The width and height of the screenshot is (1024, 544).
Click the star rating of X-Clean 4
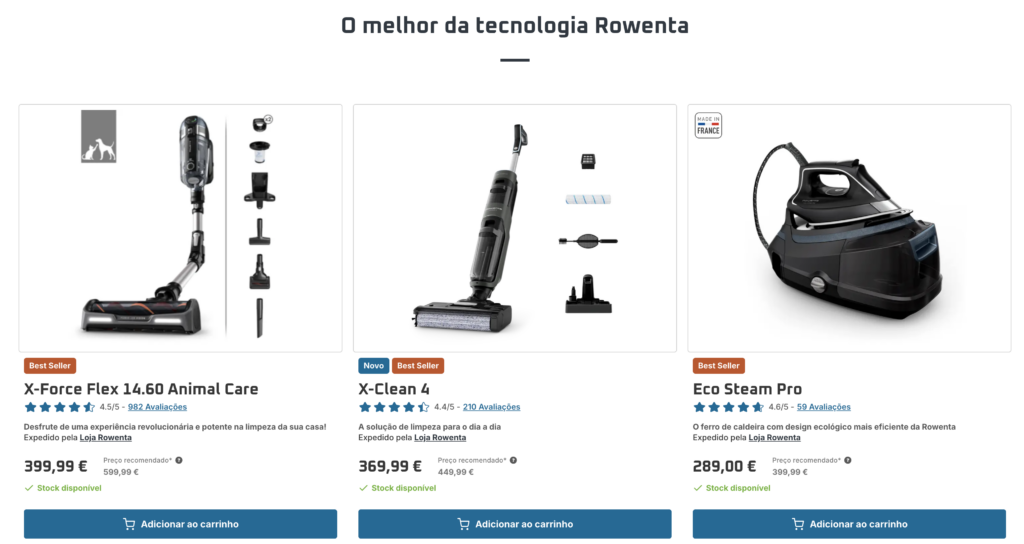click(x=394, y=408)
